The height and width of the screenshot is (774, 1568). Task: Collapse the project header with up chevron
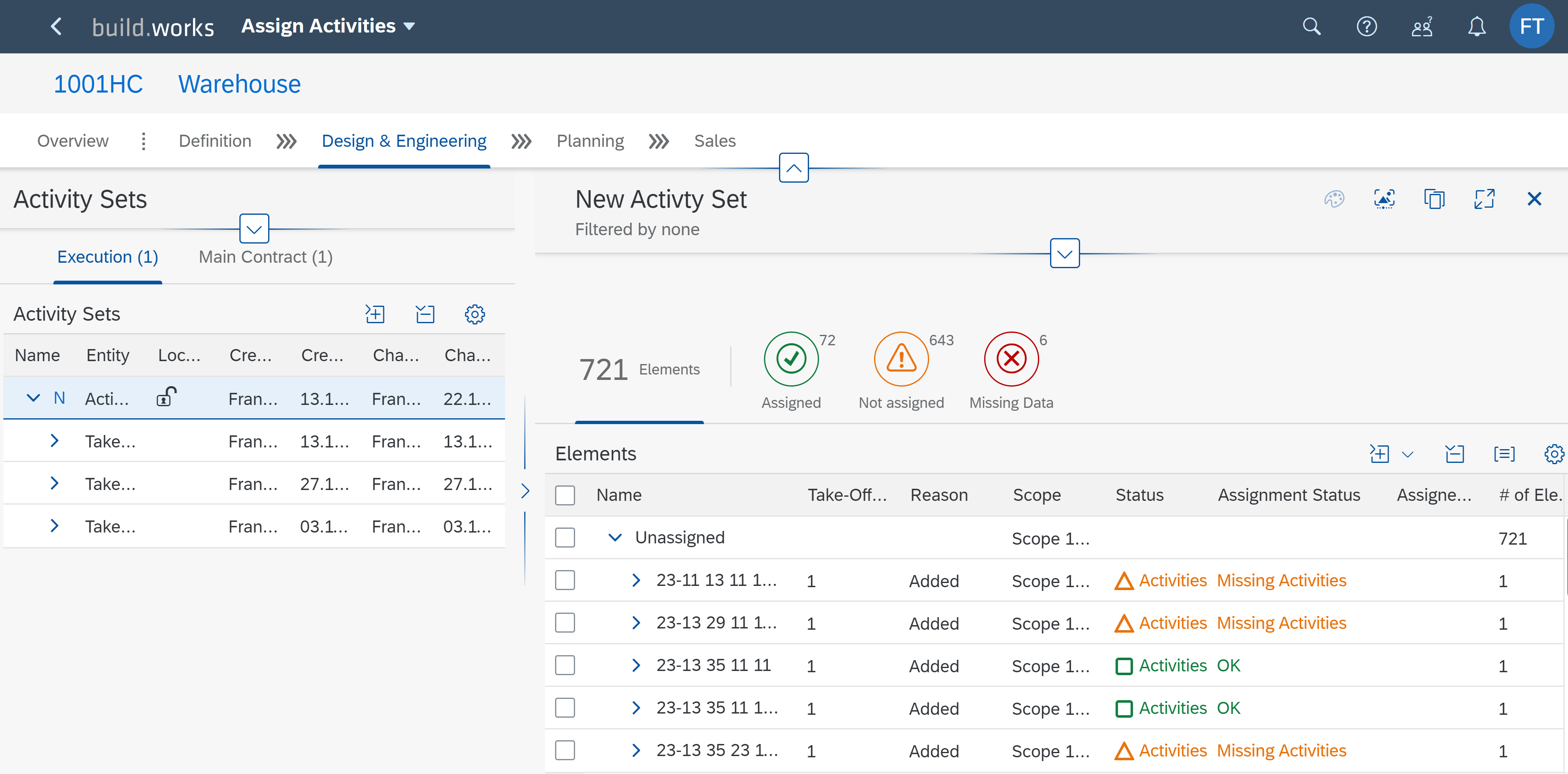click(x=794, y=168)
